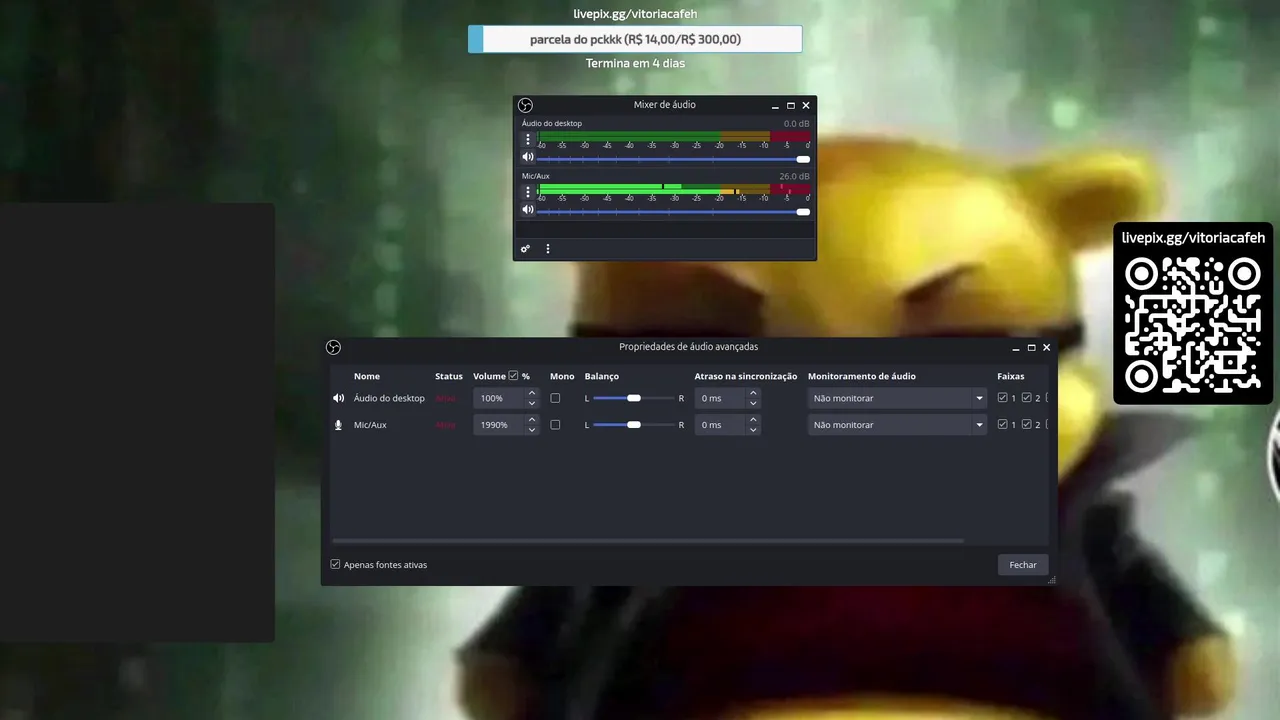Click the Faixas column header
This screenshot has width=1280, height=720.
1011,376
